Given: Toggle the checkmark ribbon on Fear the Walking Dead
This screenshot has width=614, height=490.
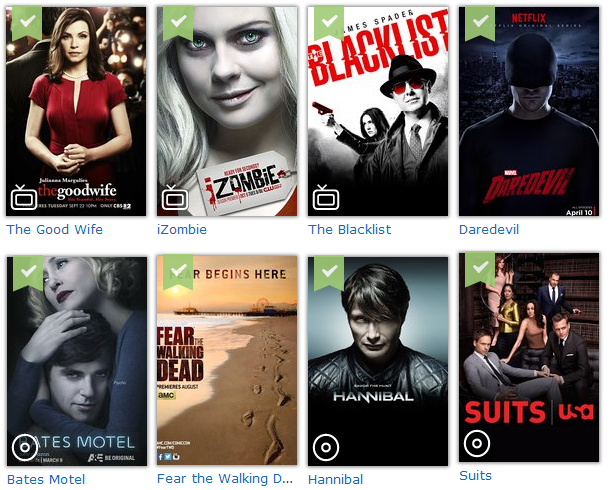Looking at the screenshot, I should pos(178,272).
